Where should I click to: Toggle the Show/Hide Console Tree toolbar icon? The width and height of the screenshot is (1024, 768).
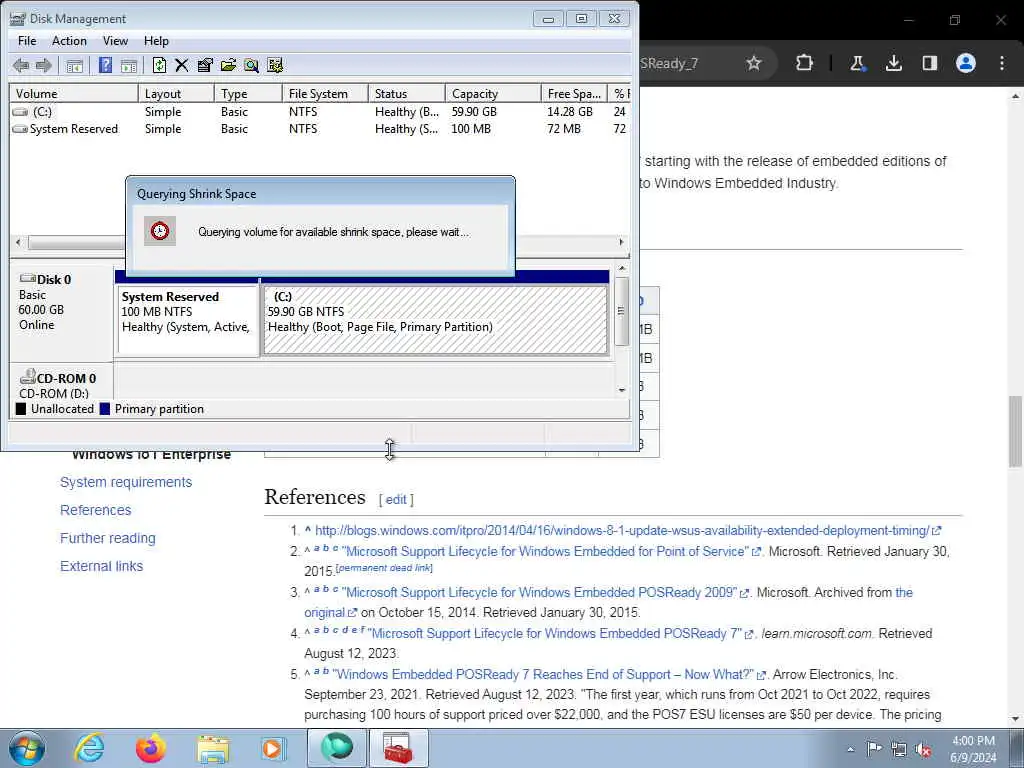pyautogui.click(x=74, y=65)
